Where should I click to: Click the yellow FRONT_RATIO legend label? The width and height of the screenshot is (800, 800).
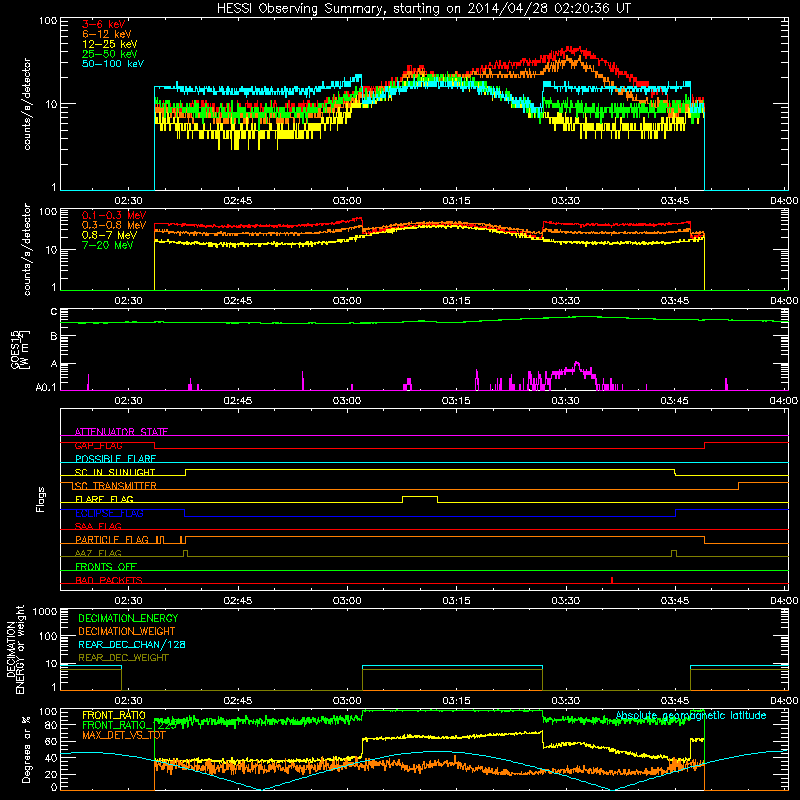tap(114, 715)
